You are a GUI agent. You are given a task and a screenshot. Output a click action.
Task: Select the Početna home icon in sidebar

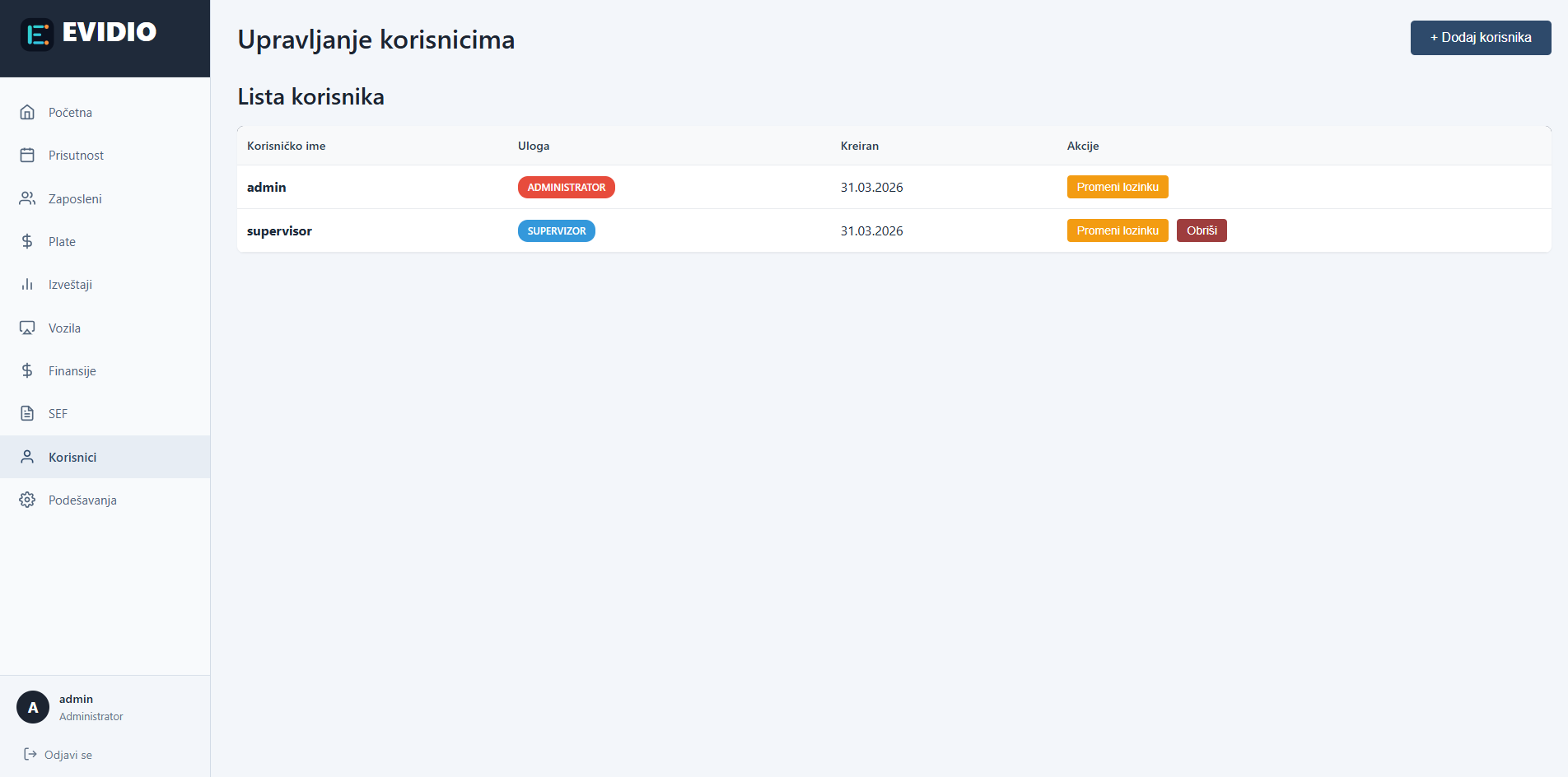coord(27,112)
